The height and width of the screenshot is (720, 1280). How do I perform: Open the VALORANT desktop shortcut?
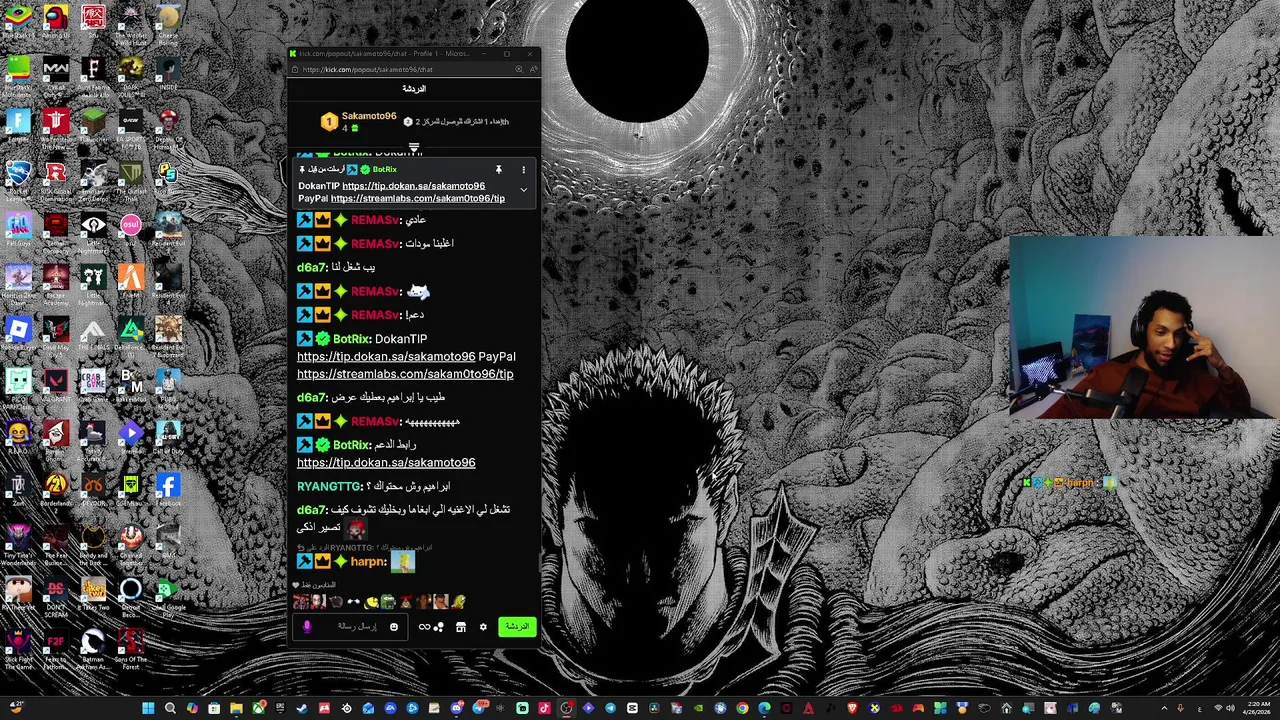pyautogui.click(x=56, y=382)
